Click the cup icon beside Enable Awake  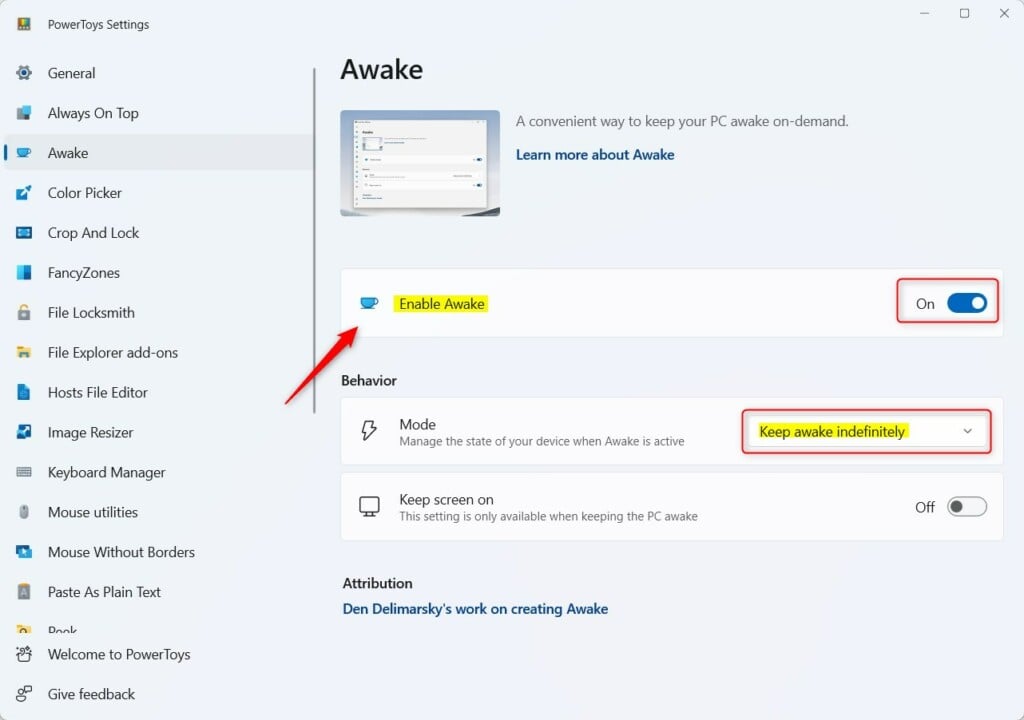coord(369,303)
